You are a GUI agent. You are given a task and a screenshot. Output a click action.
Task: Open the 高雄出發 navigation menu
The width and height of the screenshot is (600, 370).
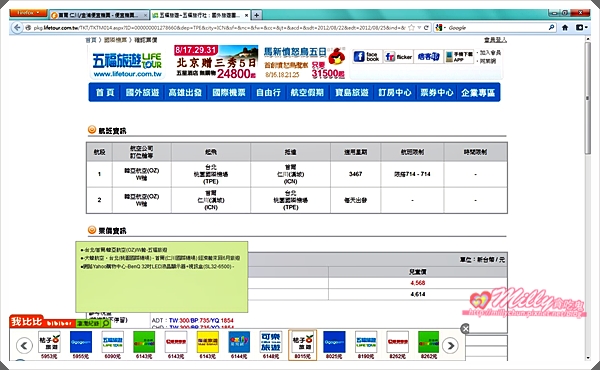point(185,93)
